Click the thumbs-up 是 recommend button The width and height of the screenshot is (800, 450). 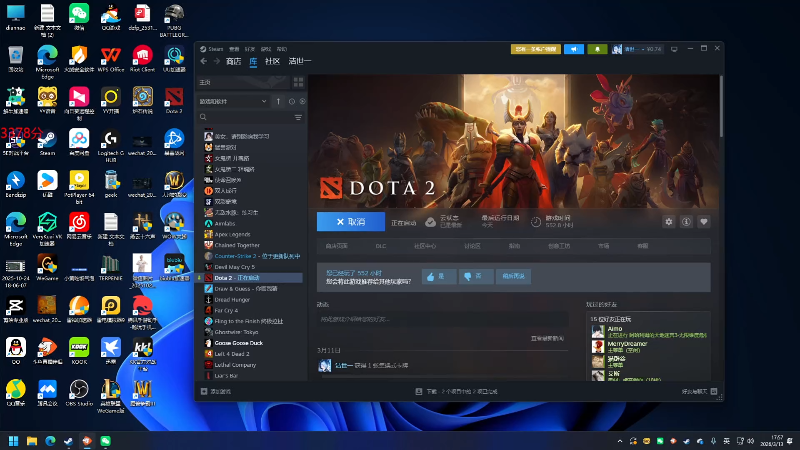pyautogui.click(x=439, y=277)
